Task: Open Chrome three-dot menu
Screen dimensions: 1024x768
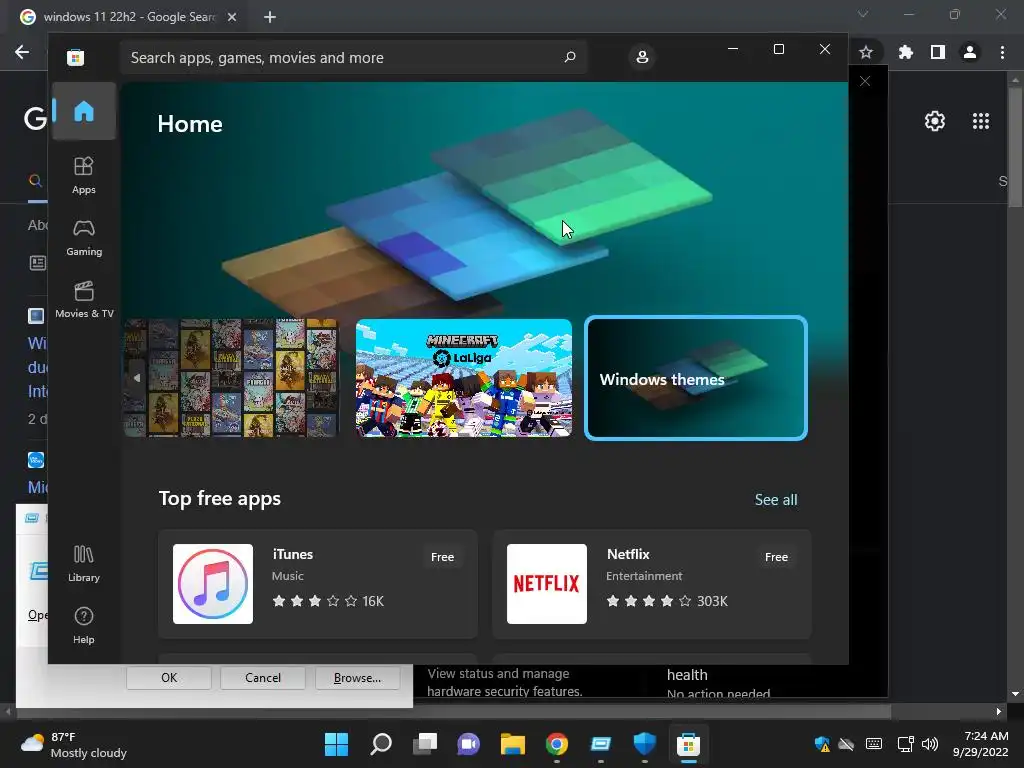Action: click(1002, 52)
